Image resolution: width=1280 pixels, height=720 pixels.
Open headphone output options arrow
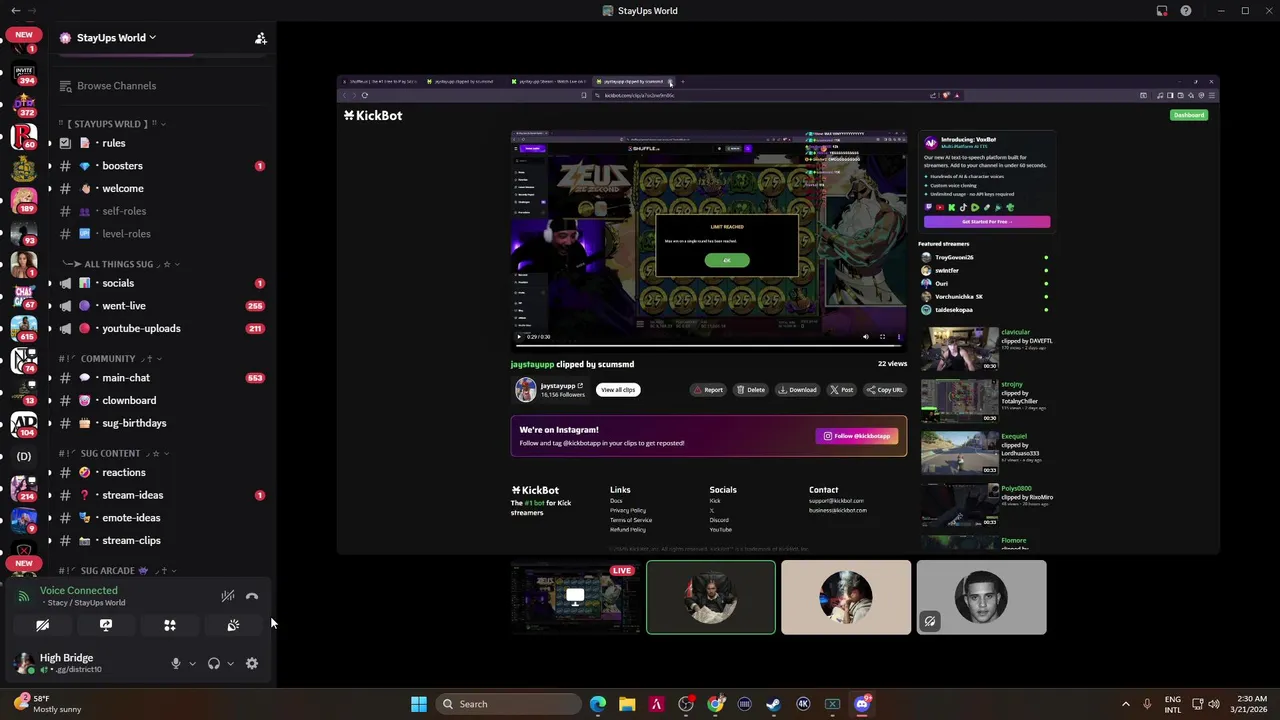coord(230,663)
